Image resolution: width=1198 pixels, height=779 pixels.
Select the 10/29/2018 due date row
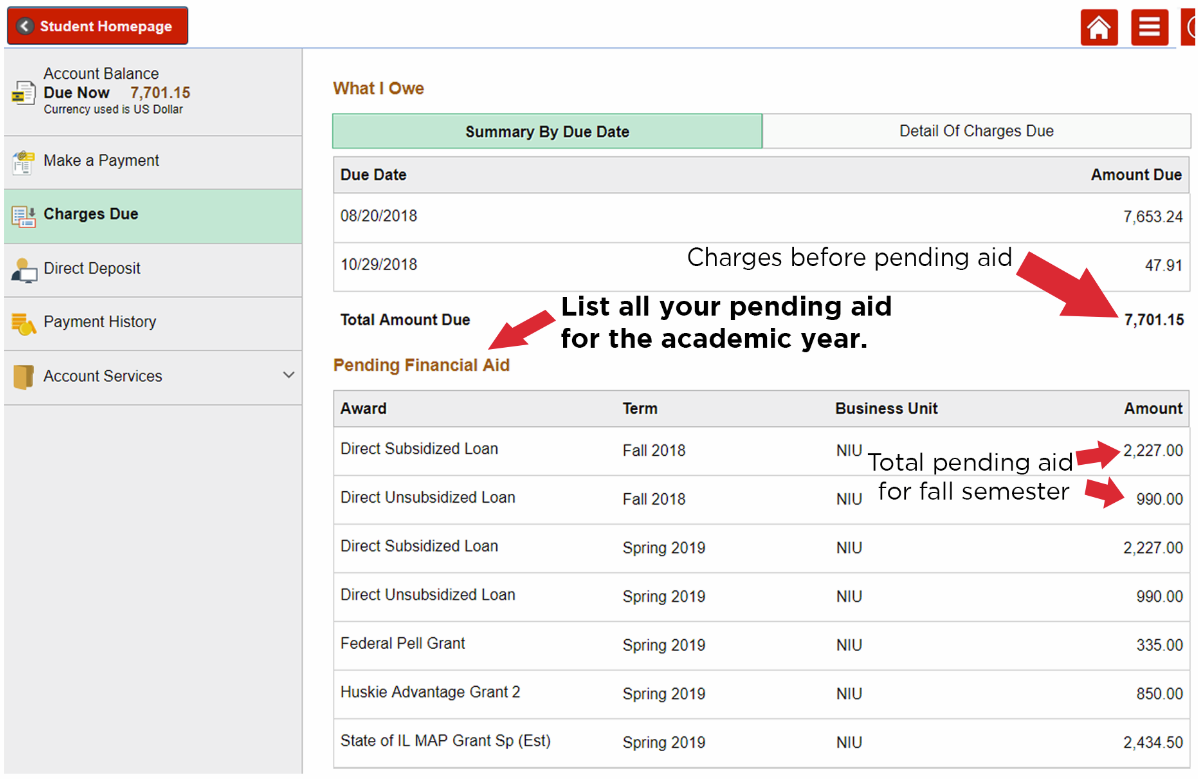pos(500,266)
